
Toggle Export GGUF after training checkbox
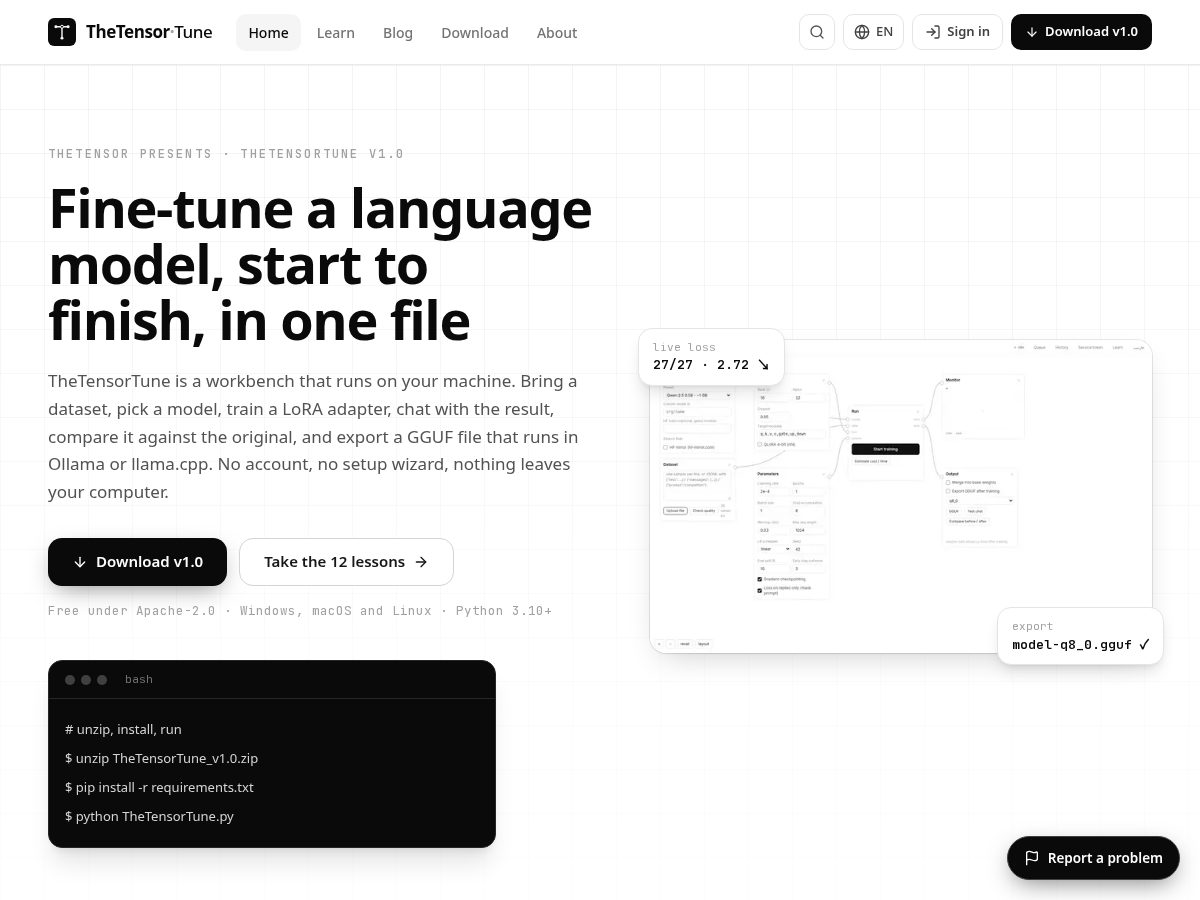(x=948, y=491)
